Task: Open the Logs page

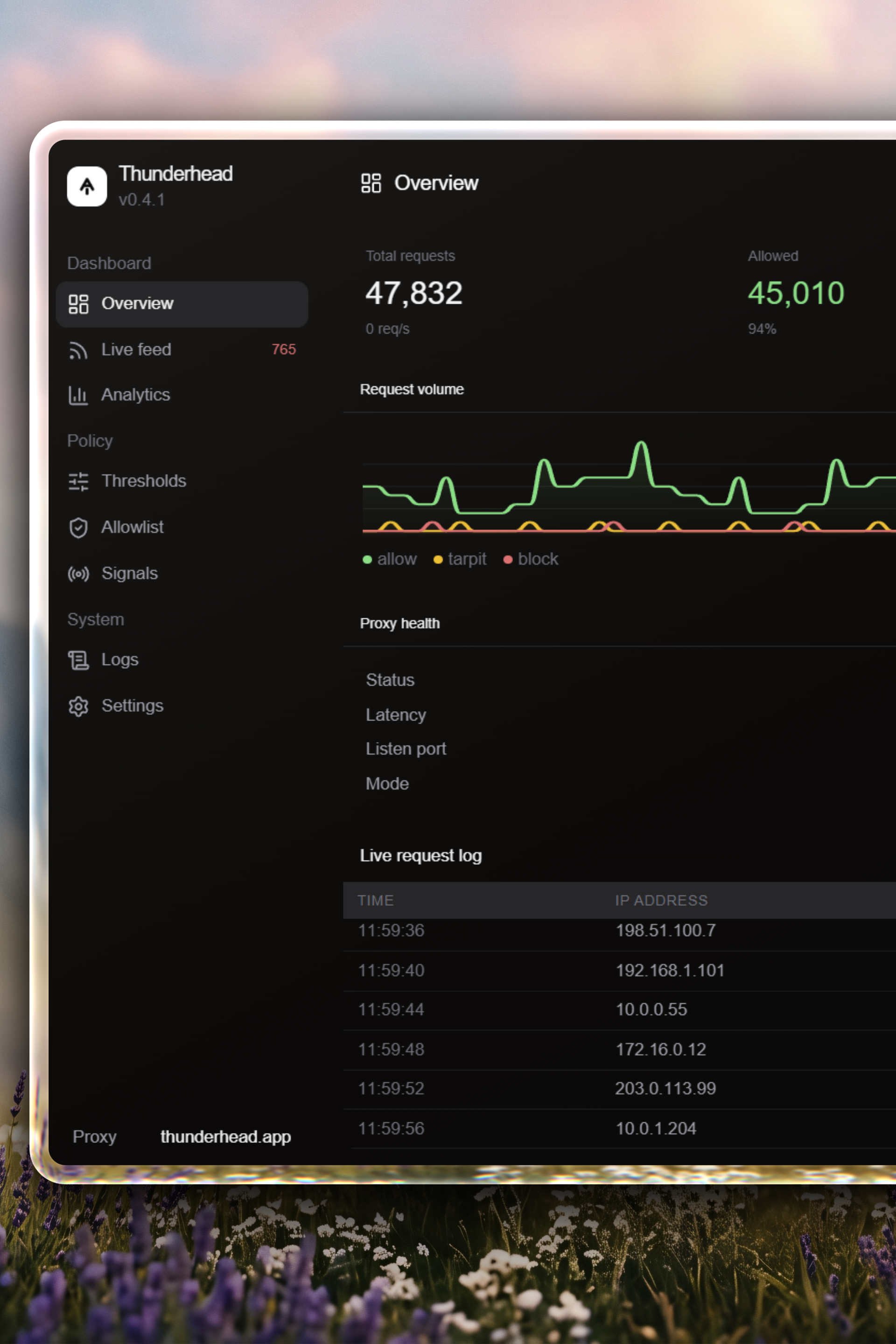Action: [182, 660]
